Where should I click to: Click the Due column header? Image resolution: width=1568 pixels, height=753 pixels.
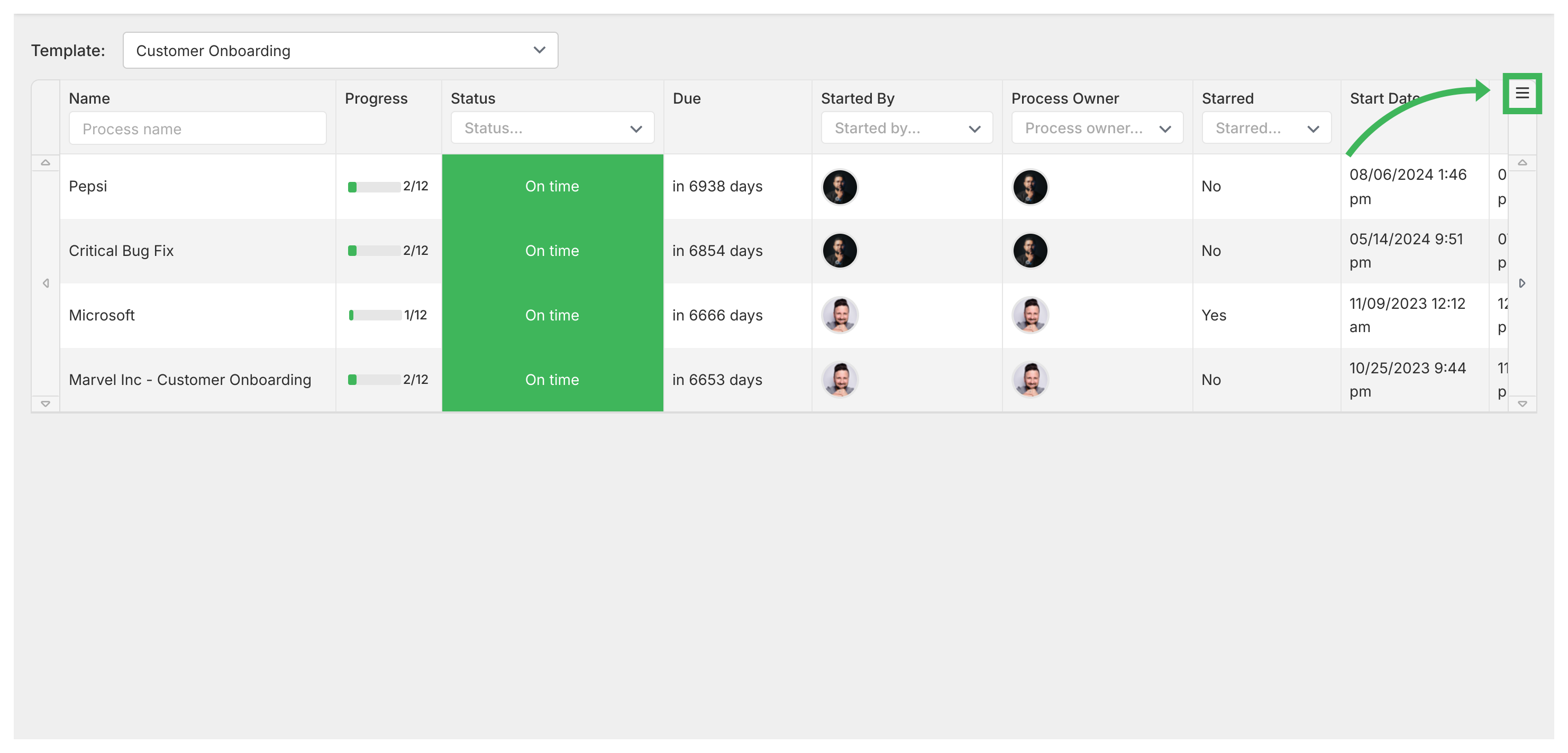[687, 98]
